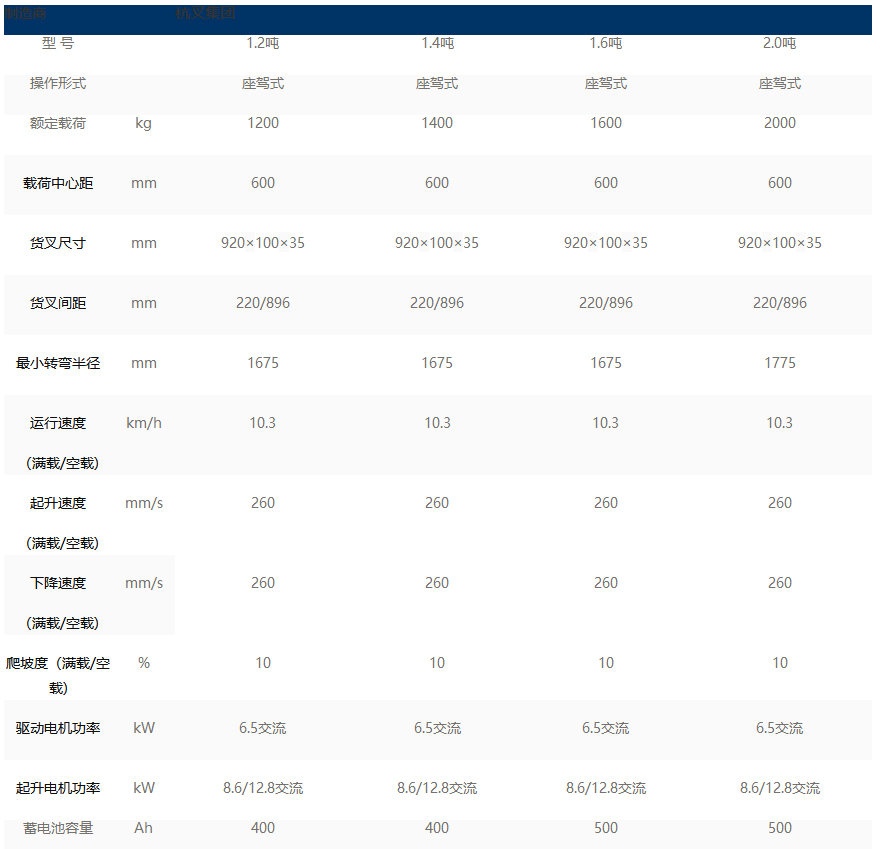Click the mm unit for 载荷中心距
This screenshot has width=880, height=849.
(x=144, y=183)
